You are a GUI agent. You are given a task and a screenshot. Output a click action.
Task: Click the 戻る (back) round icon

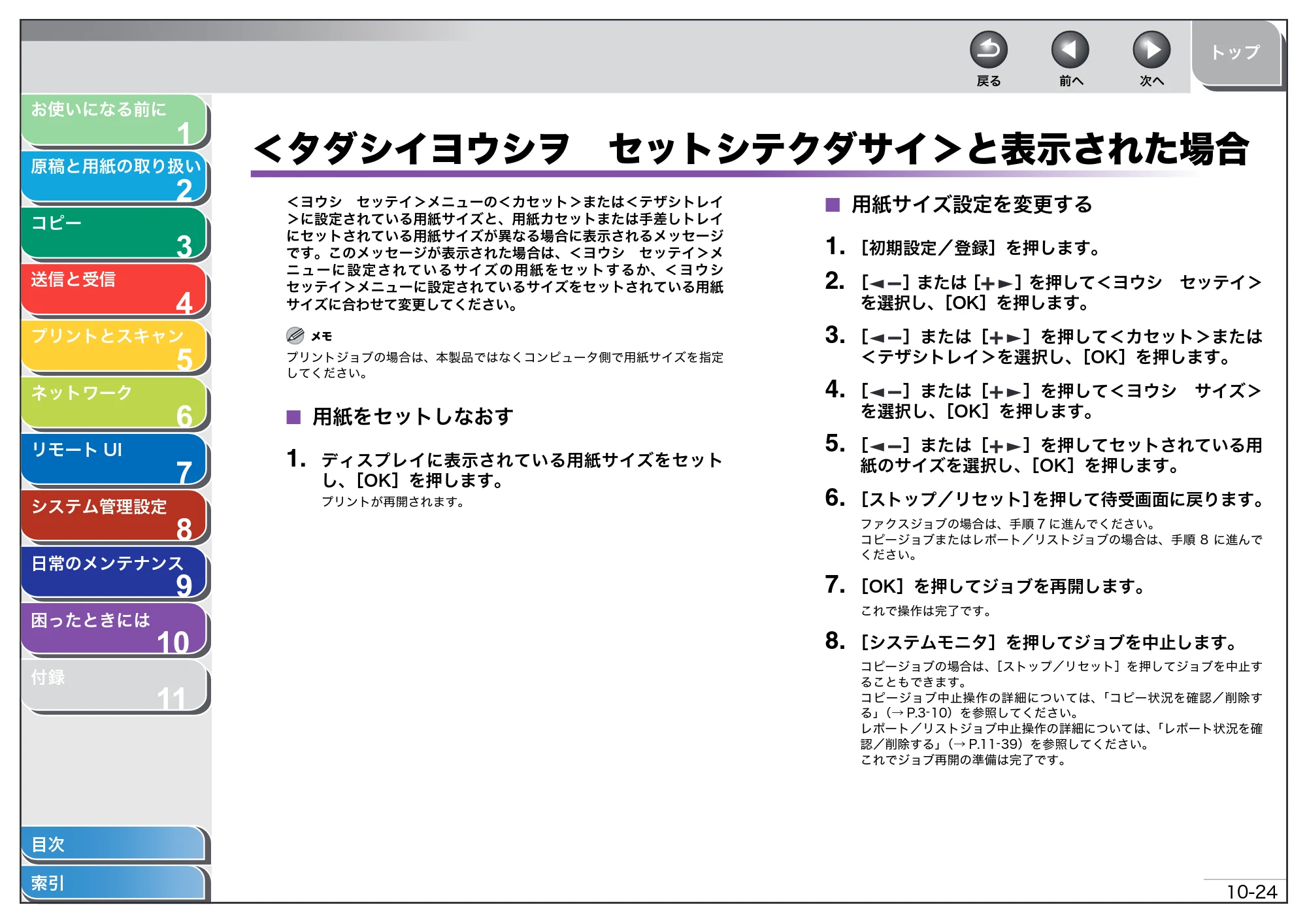click(988, 50)
